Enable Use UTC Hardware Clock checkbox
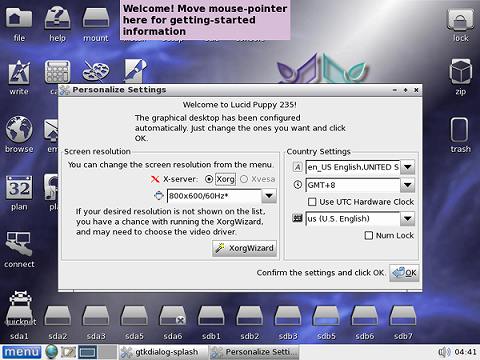Screen dimensions: 480x360 (x=312, y=202)
